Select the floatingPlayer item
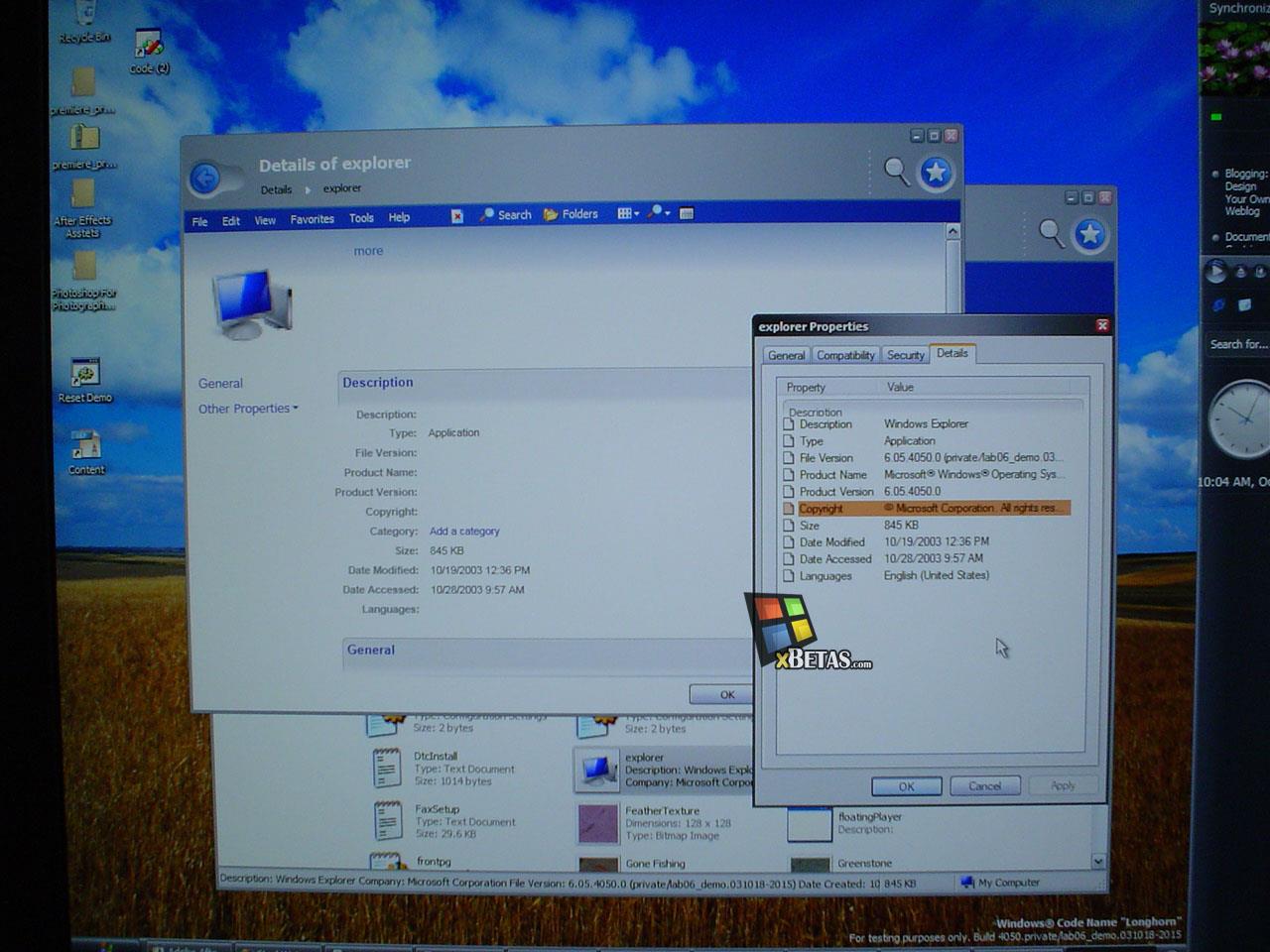 845,823
